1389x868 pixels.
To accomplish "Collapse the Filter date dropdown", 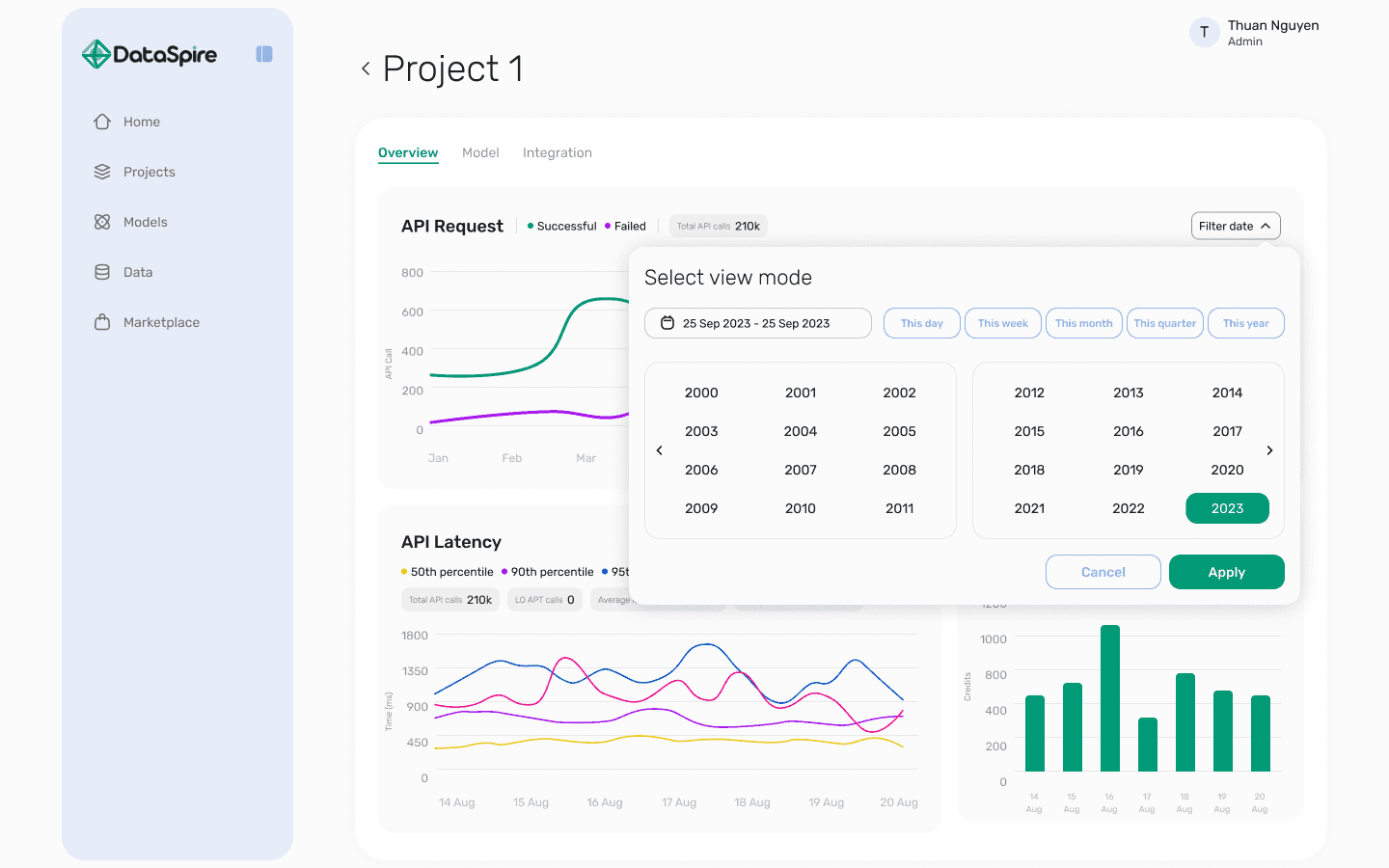I will [1236, 226].
